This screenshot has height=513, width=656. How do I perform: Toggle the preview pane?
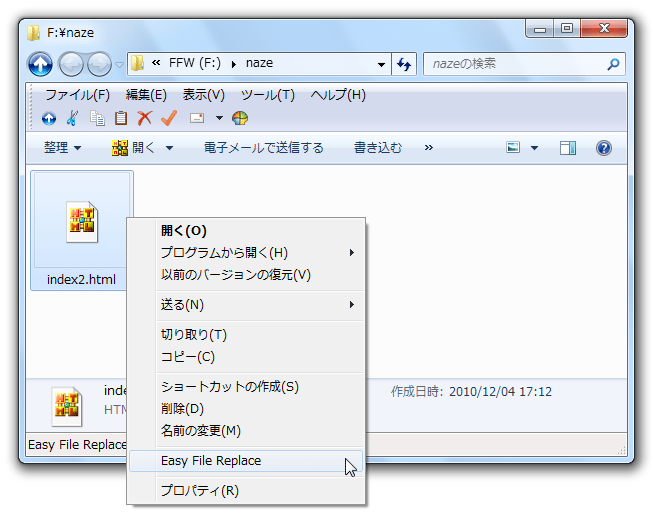pyautogui.click(x=568, y=148)
